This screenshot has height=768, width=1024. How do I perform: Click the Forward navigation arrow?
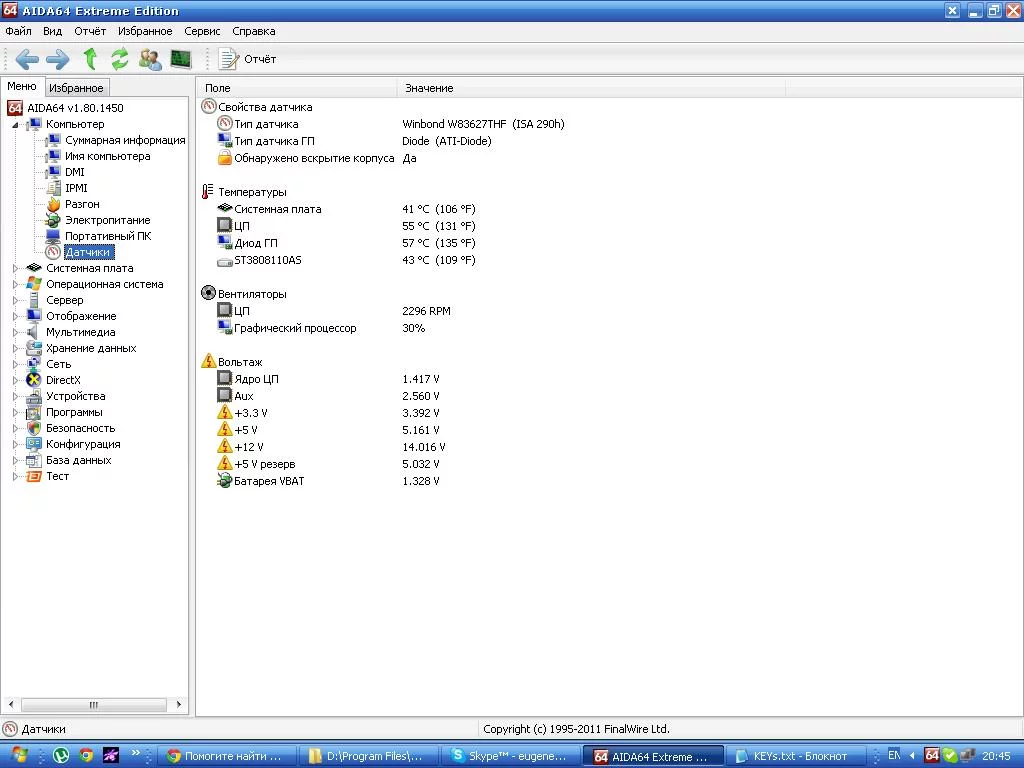57,59
